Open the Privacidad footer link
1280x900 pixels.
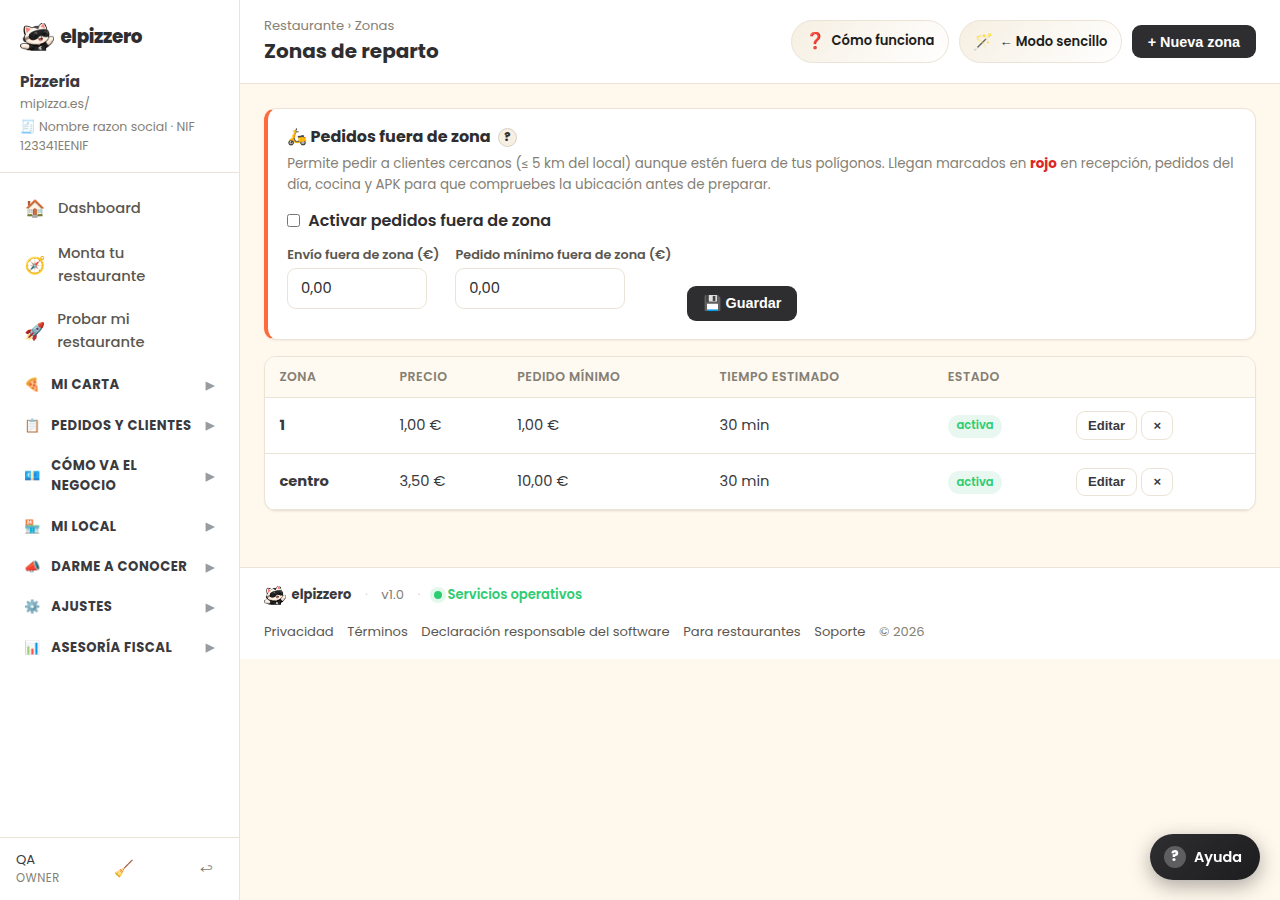(299, 632)
